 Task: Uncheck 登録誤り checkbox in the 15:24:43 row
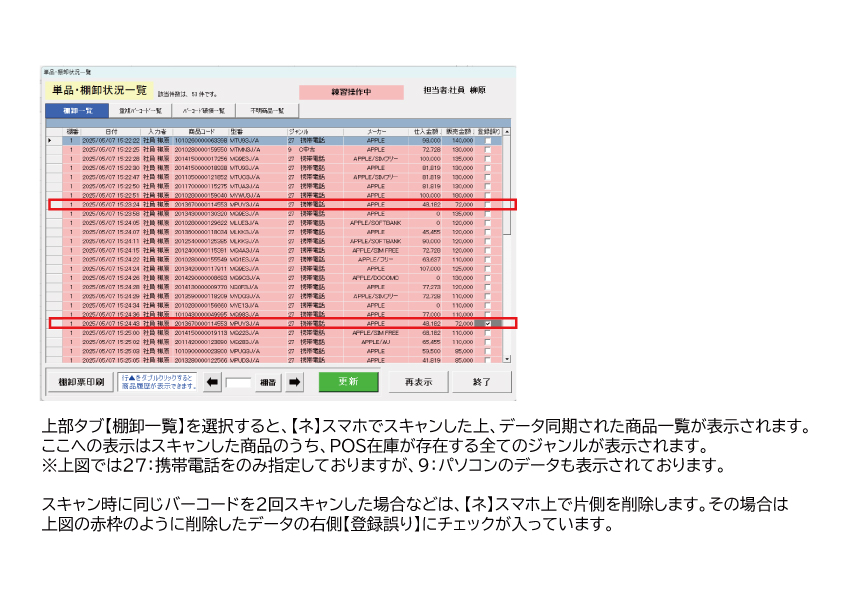[488, 324]
